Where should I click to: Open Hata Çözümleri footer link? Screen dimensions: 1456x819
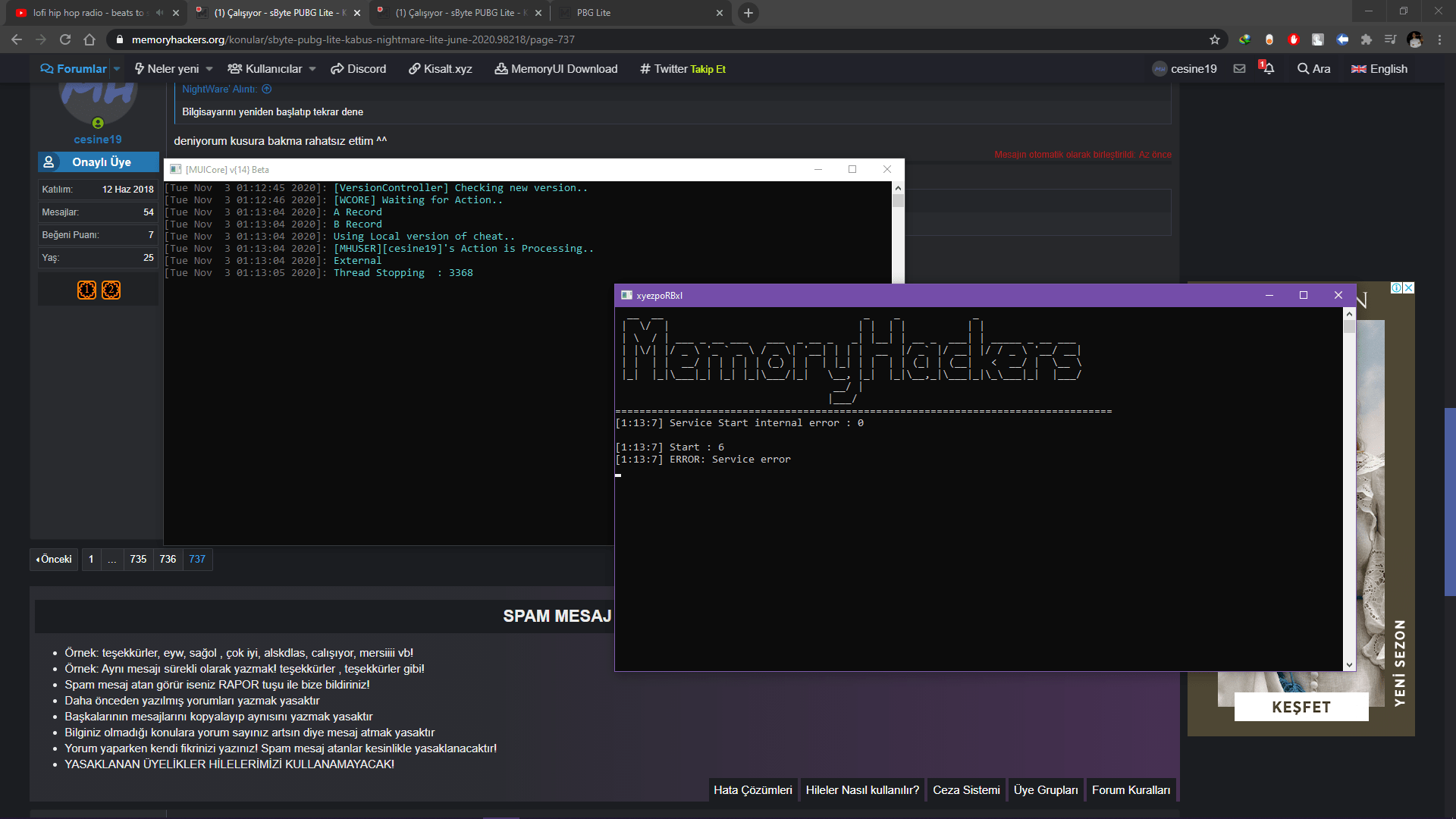point(753,790)
